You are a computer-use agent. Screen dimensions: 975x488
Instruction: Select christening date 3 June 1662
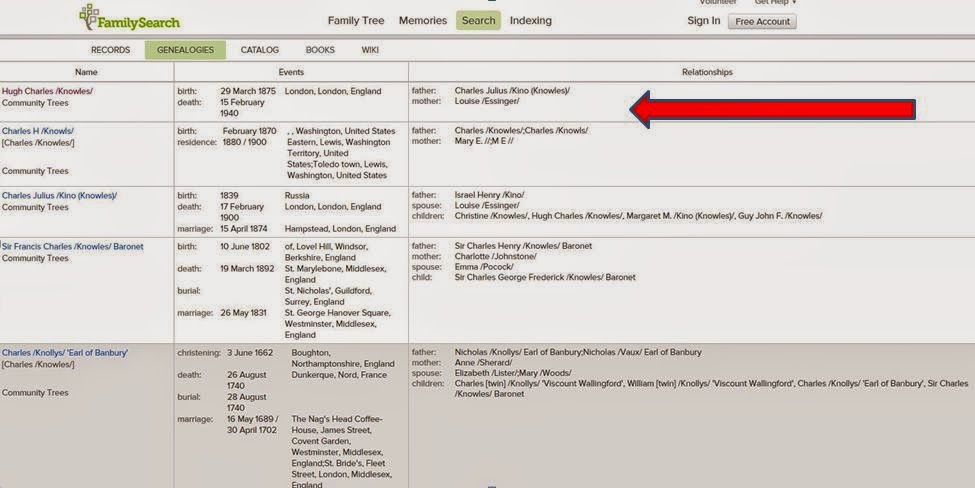tap(250, 353)
